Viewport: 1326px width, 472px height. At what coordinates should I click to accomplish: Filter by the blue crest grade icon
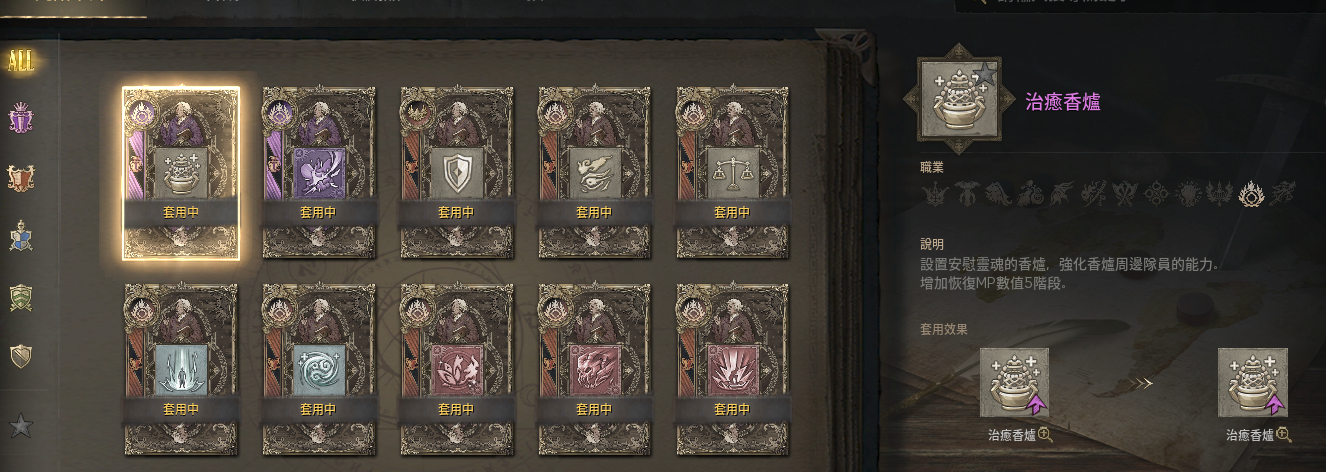[x=21, y=237]
